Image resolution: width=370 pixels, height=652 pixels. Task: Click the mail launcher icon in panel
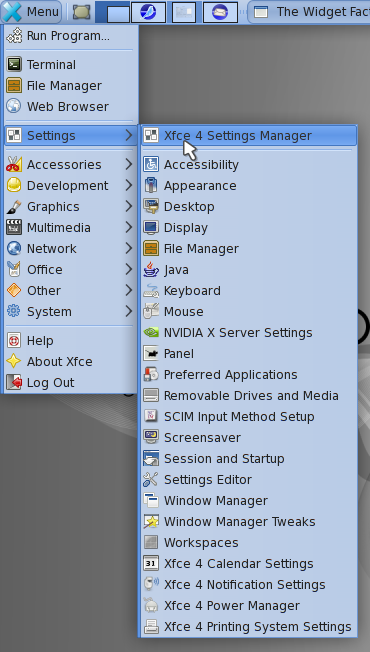click(220, 12)
